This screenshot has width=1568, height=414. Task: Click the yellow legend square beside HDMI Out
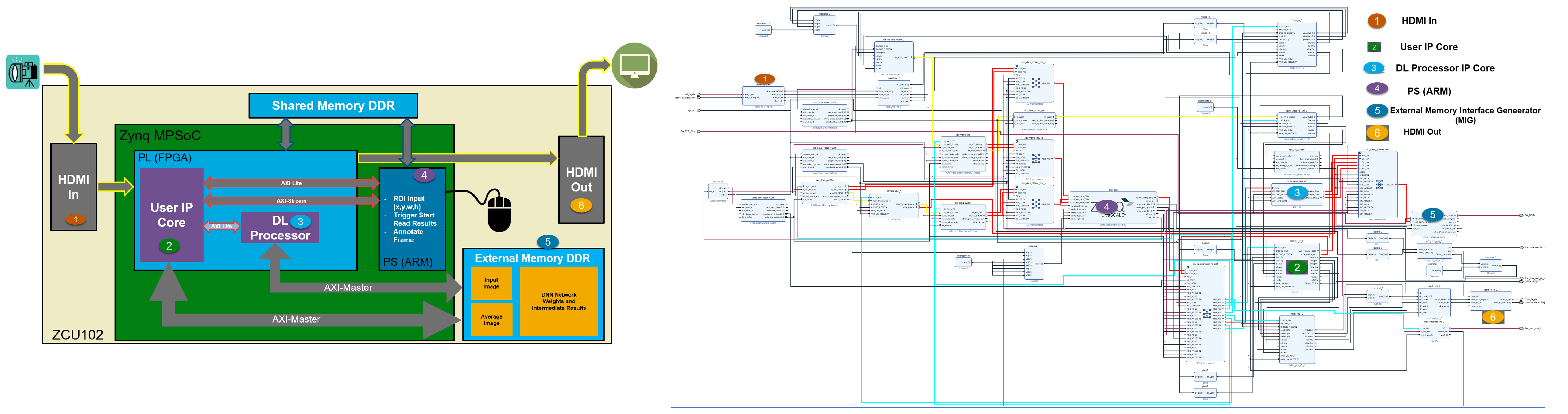click(1377, 133)
